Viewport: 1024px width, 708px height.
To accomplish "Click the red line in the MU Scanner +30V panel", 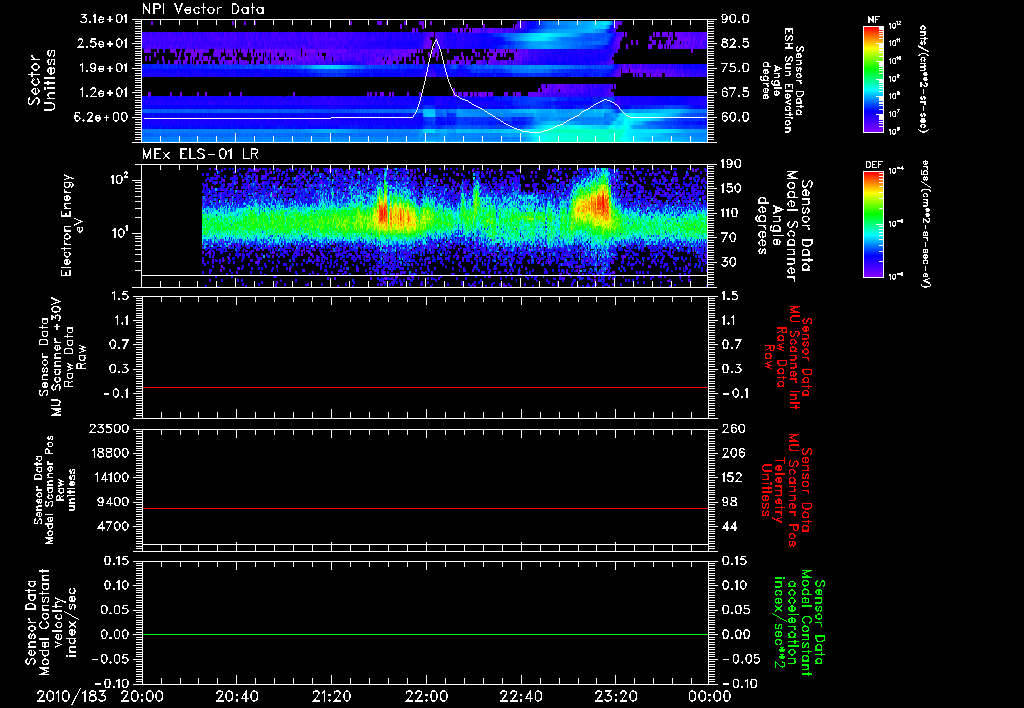I will click(425, 387).
